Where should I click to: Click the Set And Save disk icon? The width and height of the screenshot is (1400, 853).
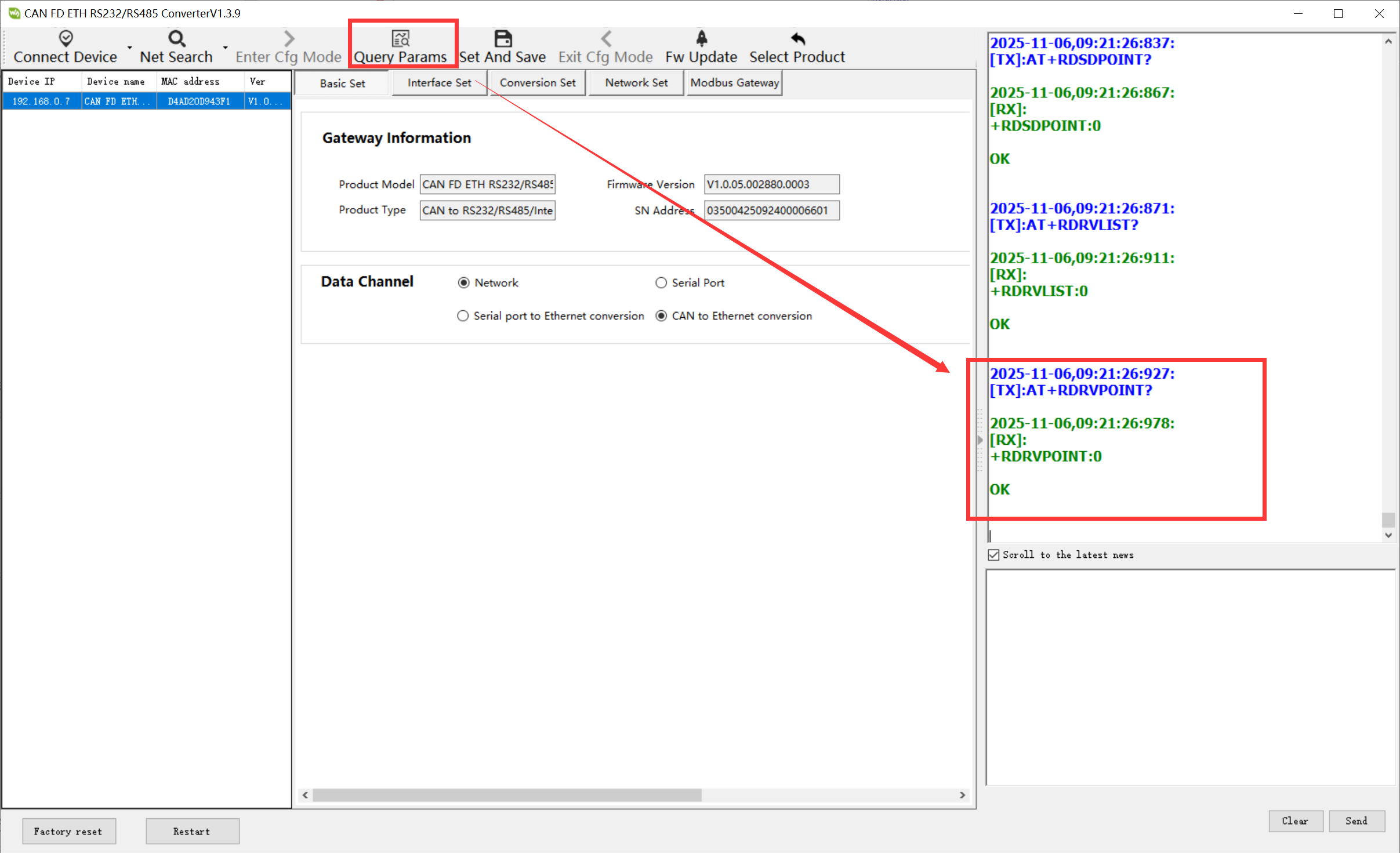coord(503,38)
